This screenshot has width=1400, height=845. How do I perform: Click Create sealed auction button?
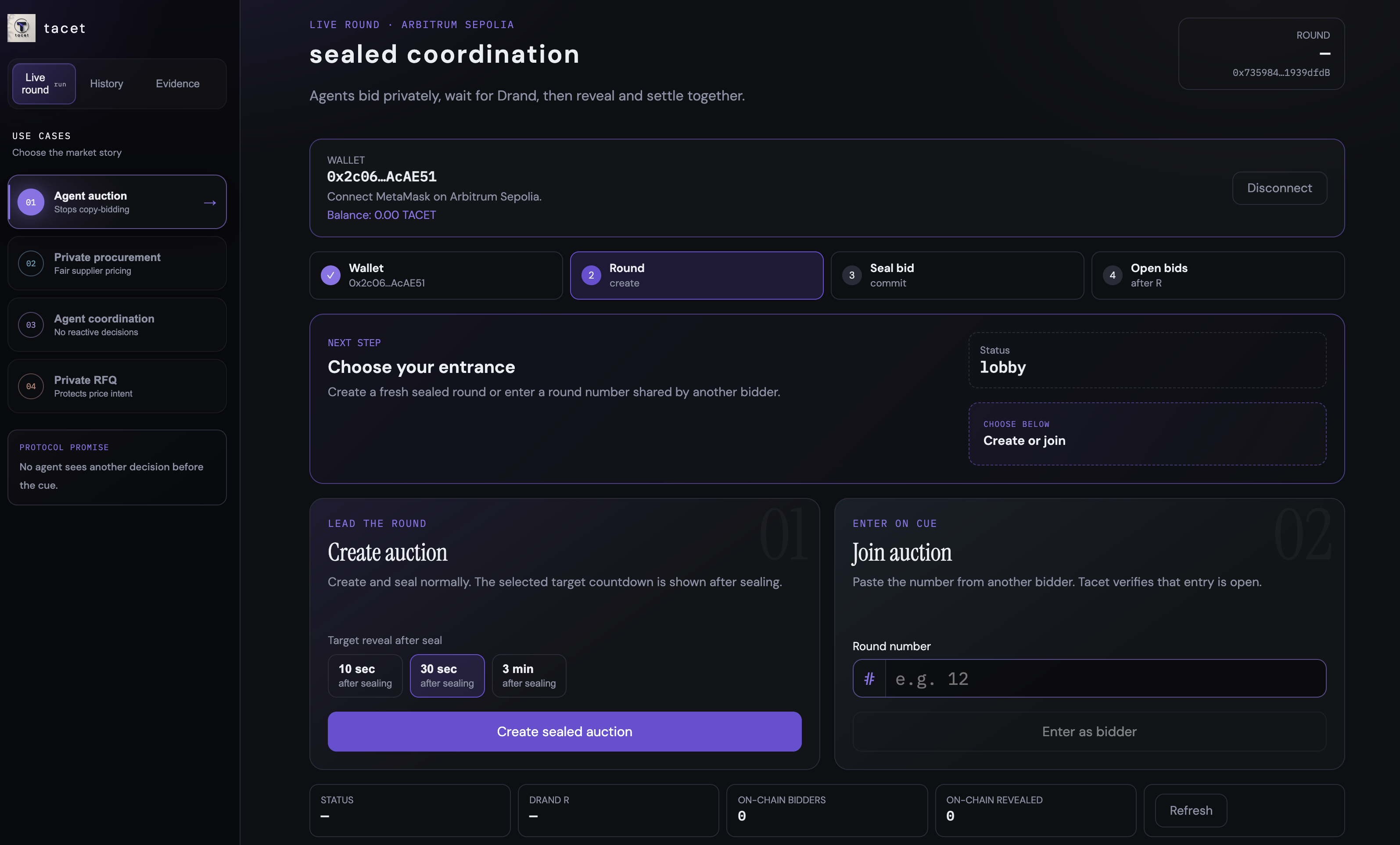click(x=565, y=731)
